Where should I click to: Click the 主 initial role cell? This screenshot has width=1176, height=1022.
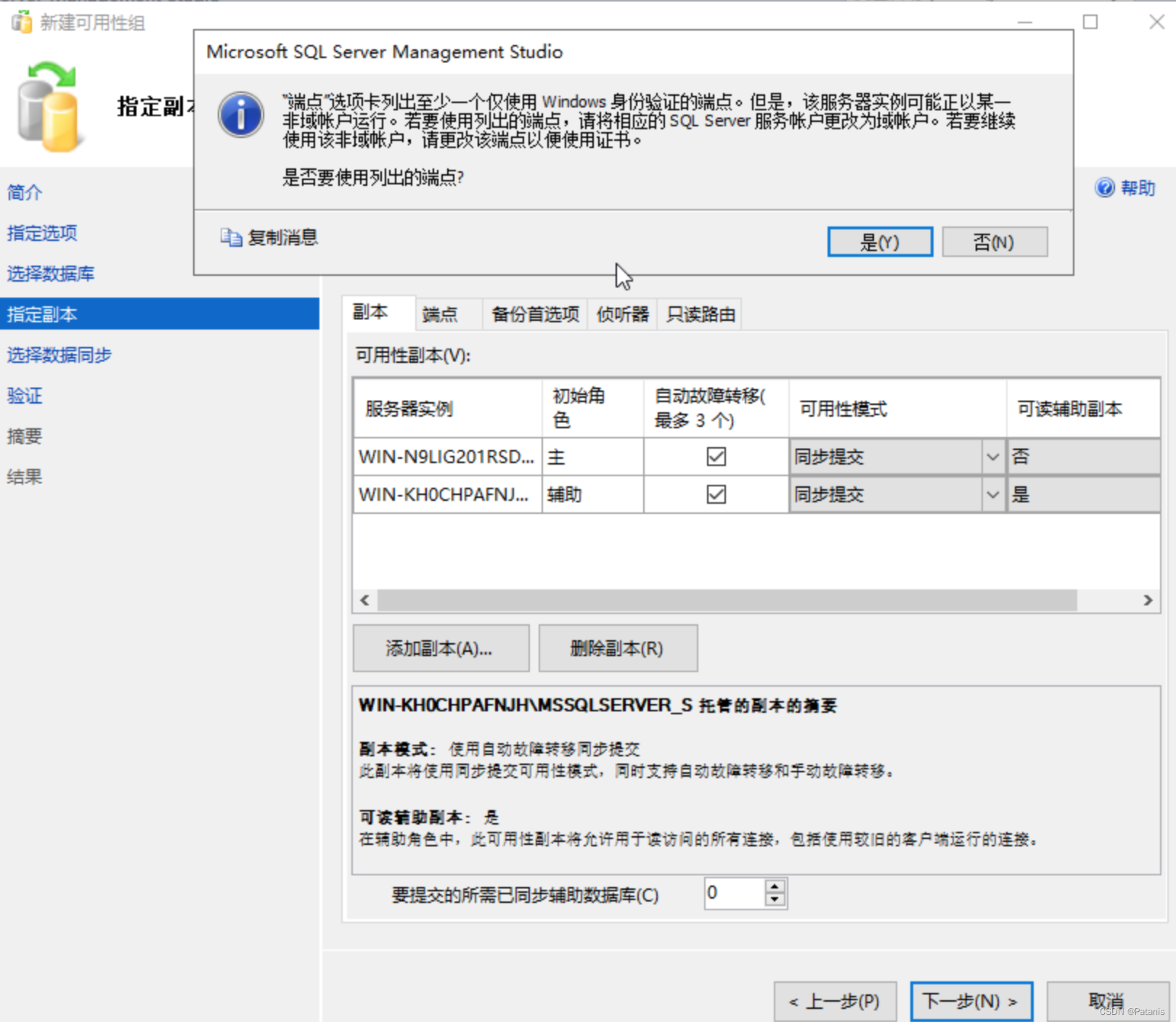tap(592, 457)
